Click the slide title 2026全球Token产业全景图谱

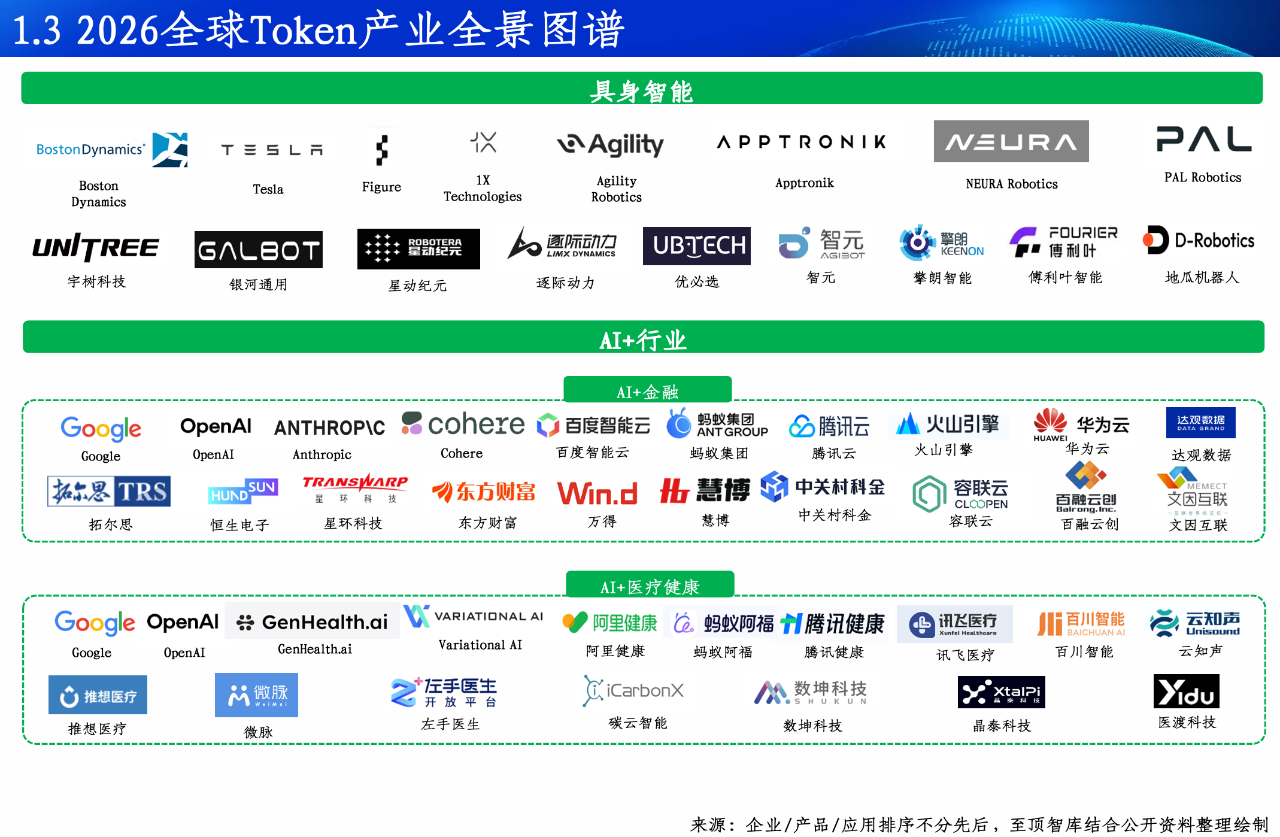(x=350, y=29)
